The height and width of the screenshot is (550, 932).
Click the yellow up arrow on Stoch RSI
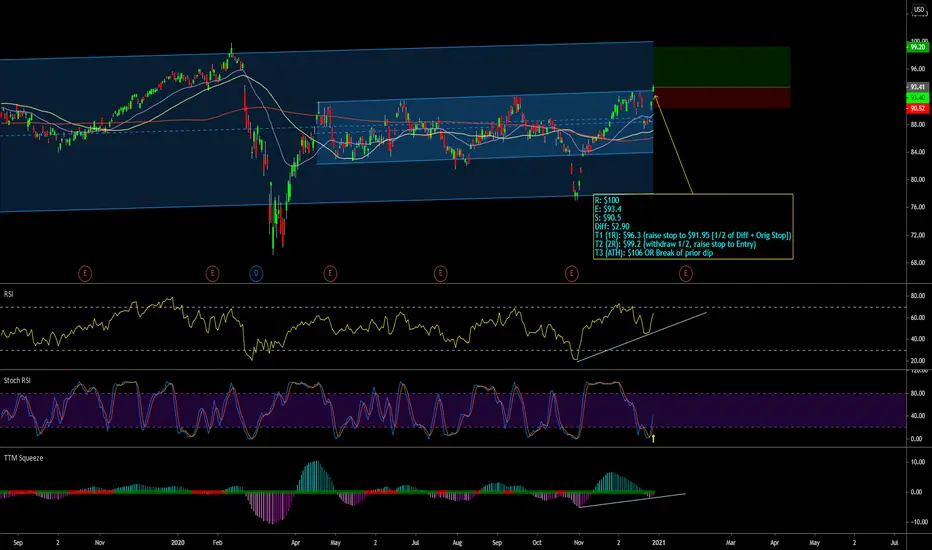pyautogui.click(x=653, y=439)
